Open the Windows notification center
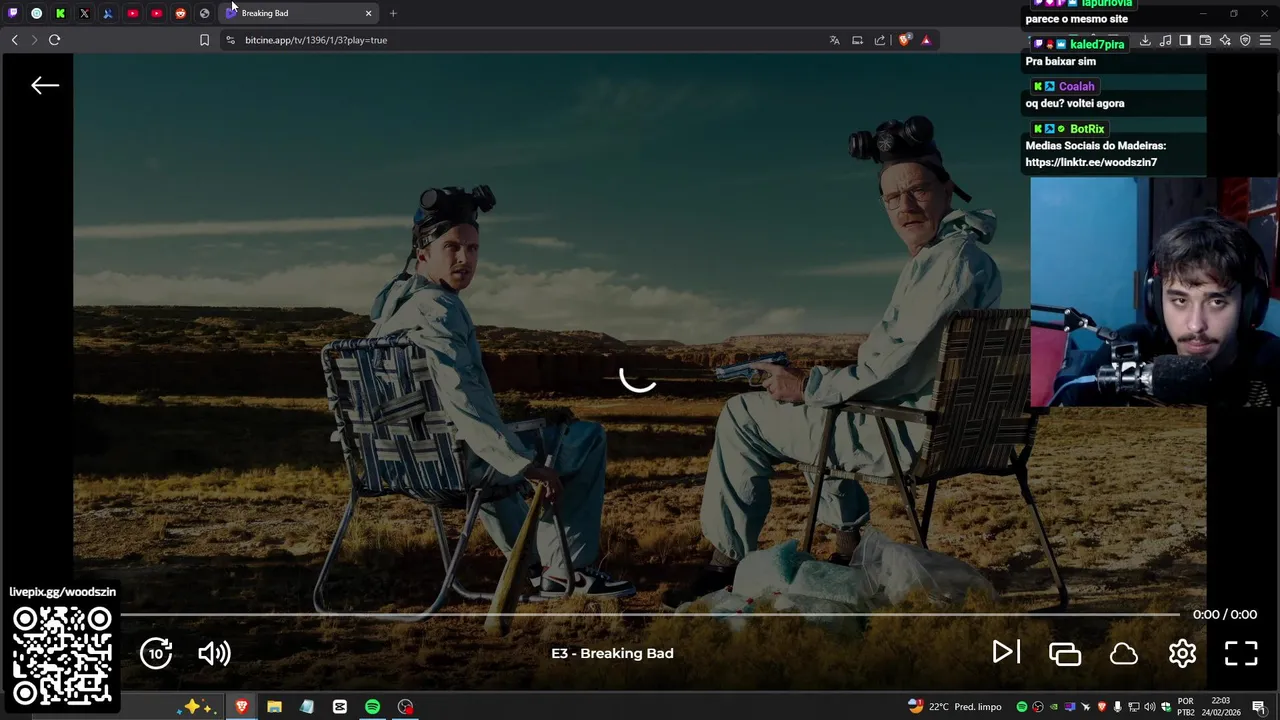Viewport: 1280px width, 720px height. tap(1259, 707)
